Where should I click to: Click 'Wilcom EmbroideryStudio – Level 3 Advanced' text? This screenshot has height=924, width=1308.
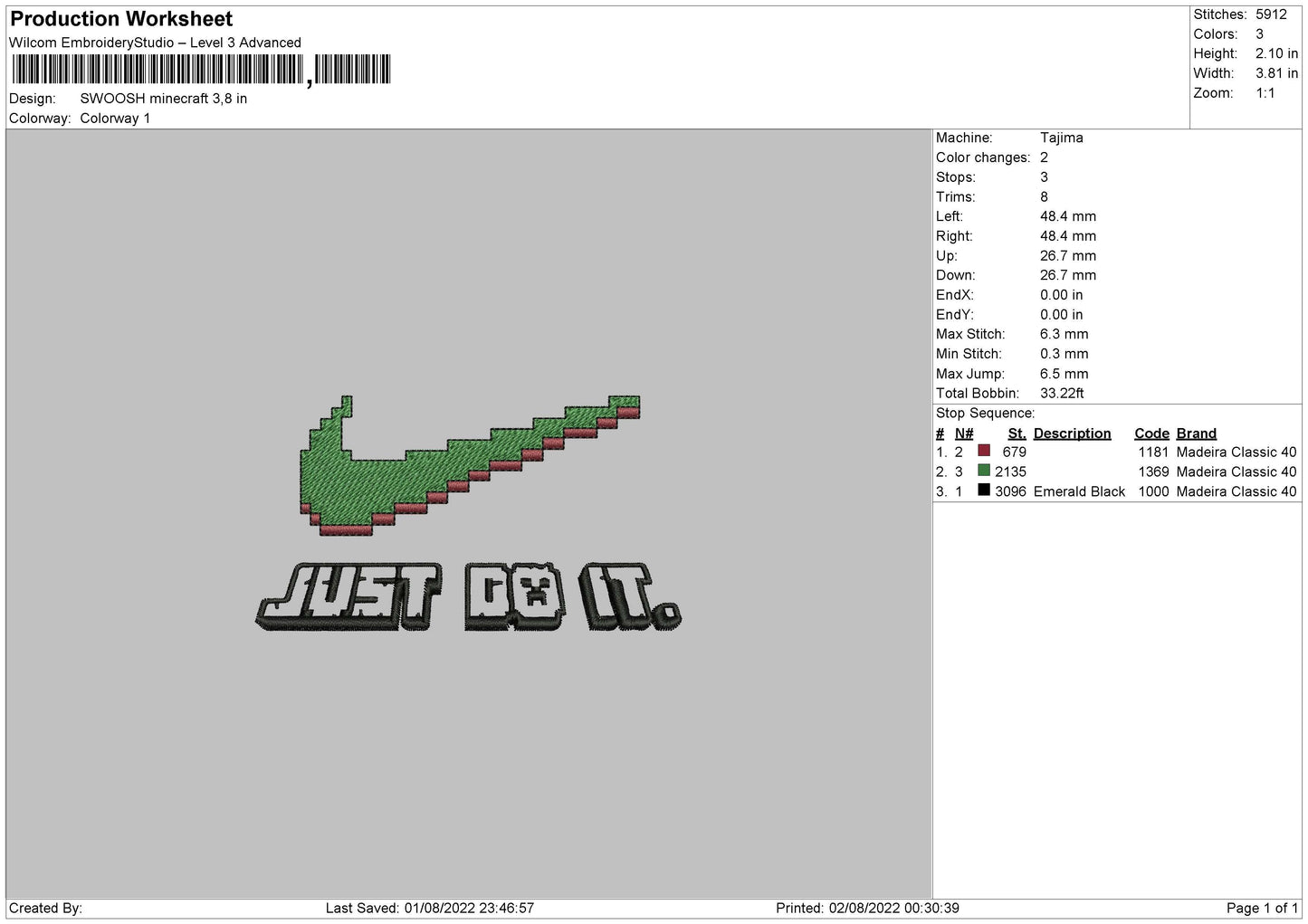click(155, 43)
